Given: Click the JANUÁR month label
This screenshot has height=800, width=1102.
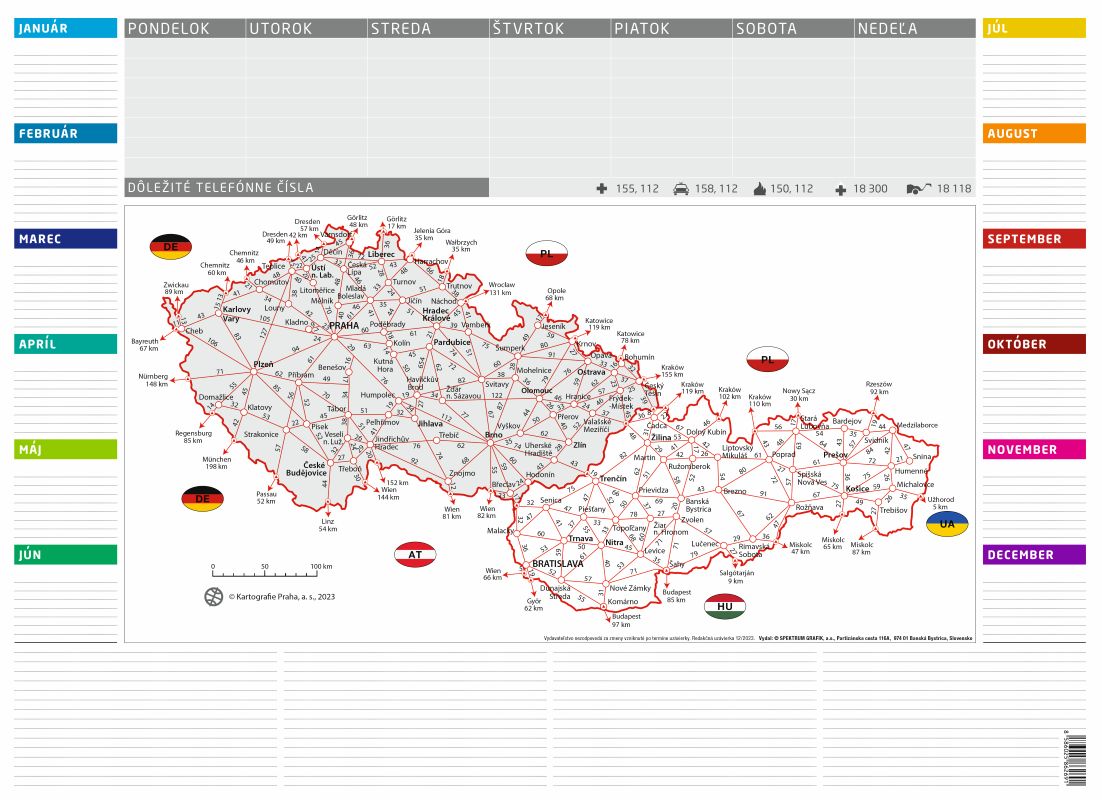Looking at the screenshot, I should pyautogui.click(x=66, y=28).
